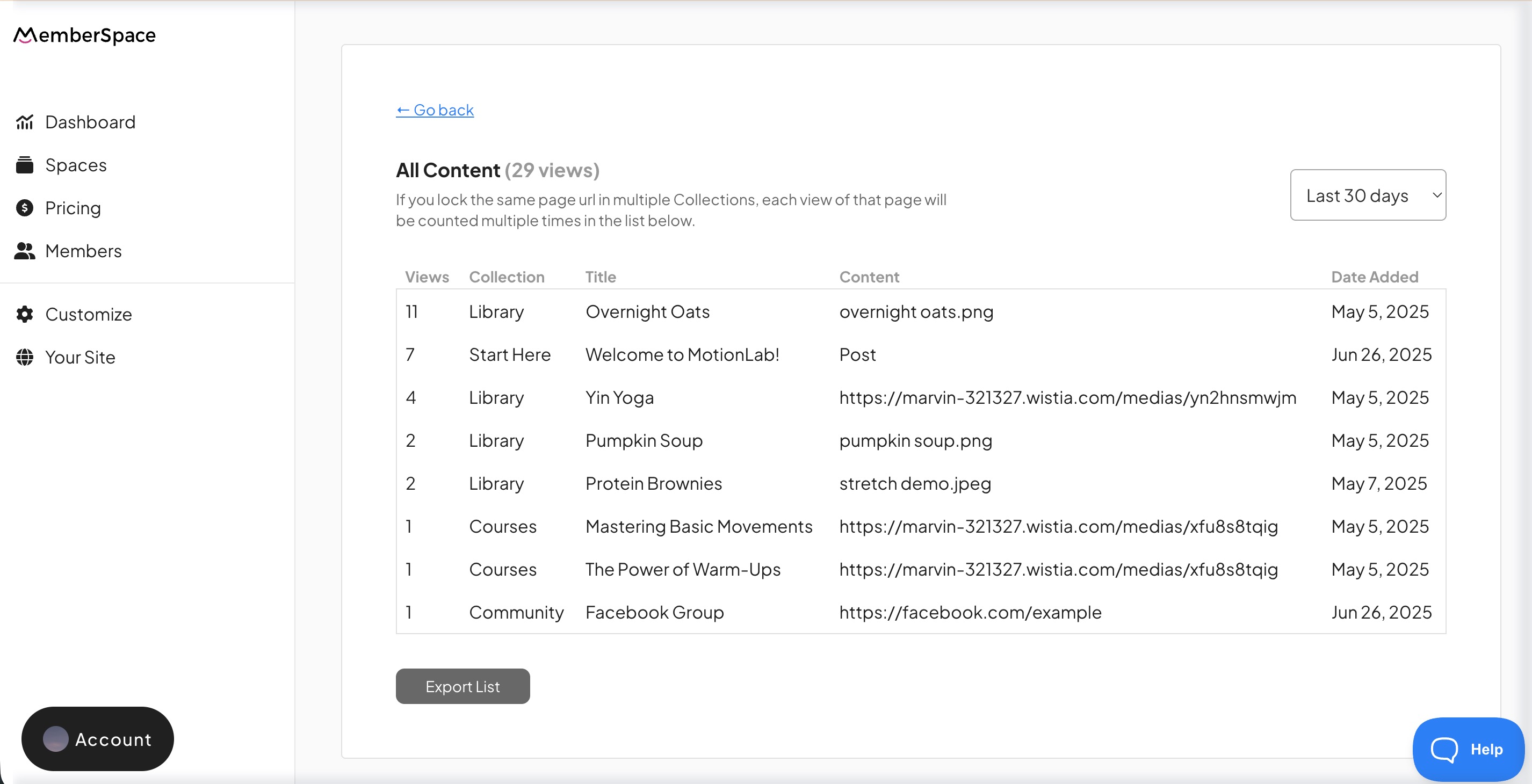Click the Help chat bubble icon
1532x784 pixels.
1444,749
